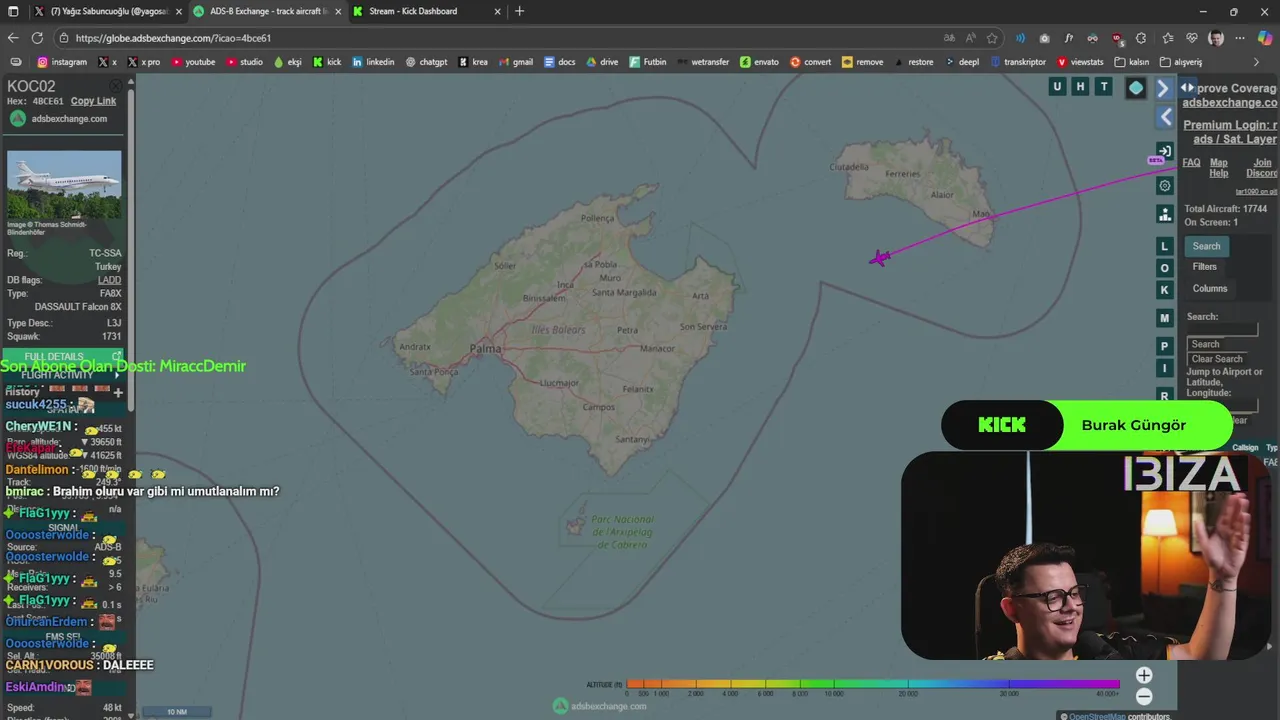This screenshot has width=1280, height=720.
Task: Open the gmail bookmark
Action: (x=516, y=62)
